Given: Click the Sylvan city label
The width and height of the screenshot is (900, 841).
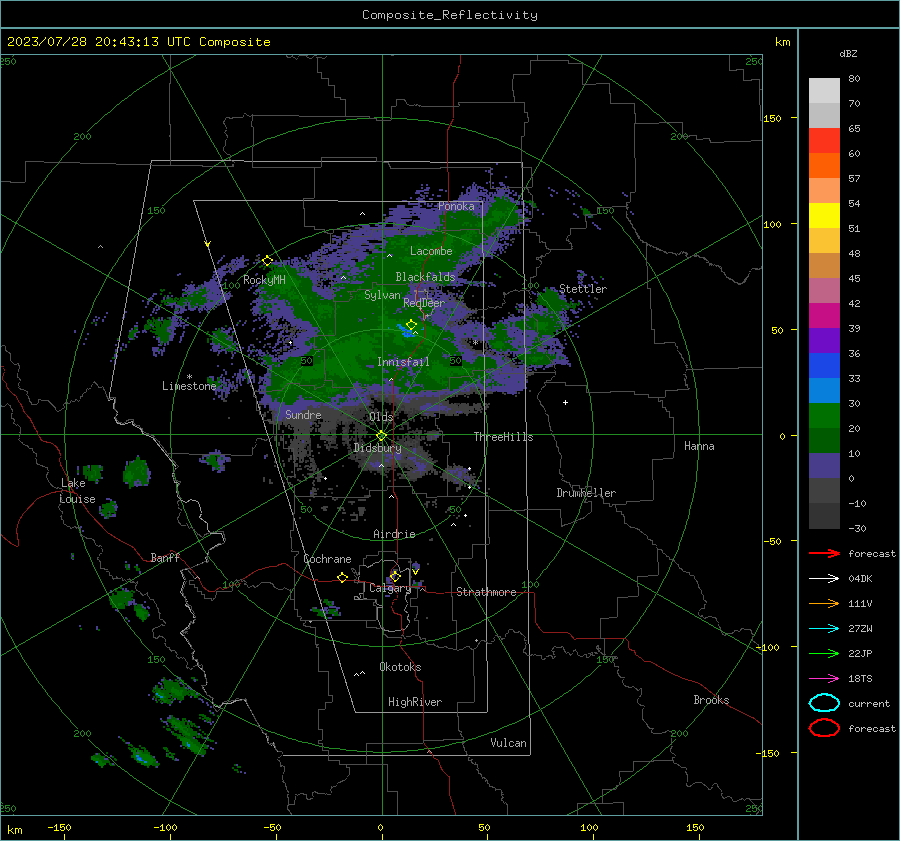Looking at the screenshot, I should coord(382,295).
